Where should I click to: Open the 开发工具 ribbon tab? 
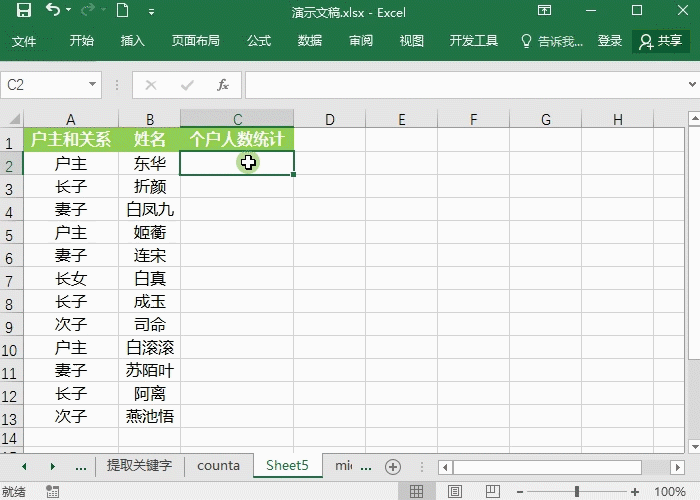[474, 41]
